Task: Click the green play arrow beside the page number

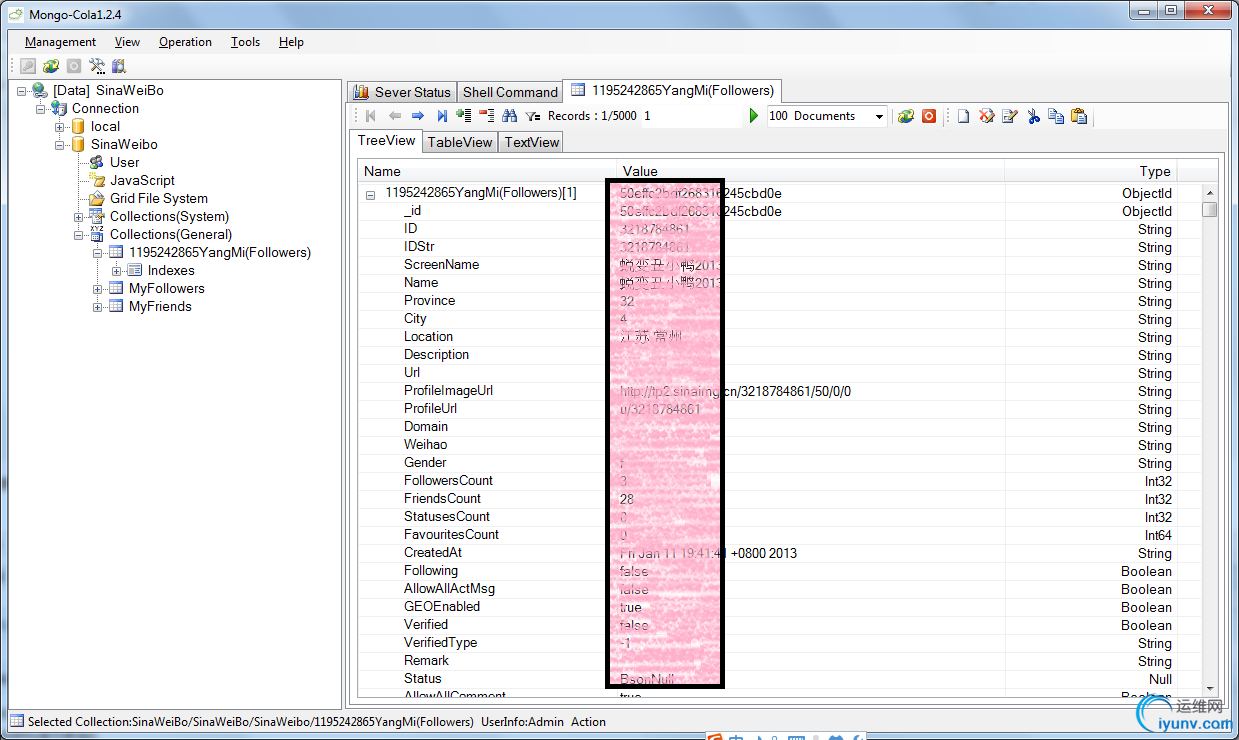Action: 754,116
